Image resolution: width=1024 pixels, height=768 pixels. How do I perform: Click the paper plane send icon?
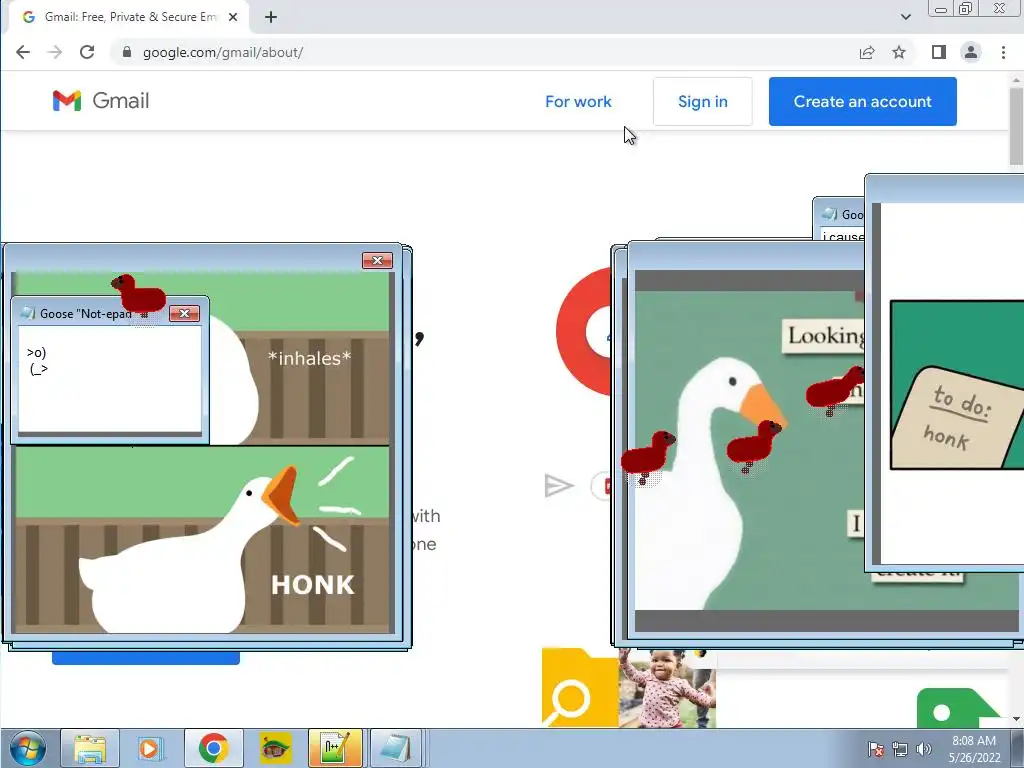pyautogui.click(x=559, y=486)
